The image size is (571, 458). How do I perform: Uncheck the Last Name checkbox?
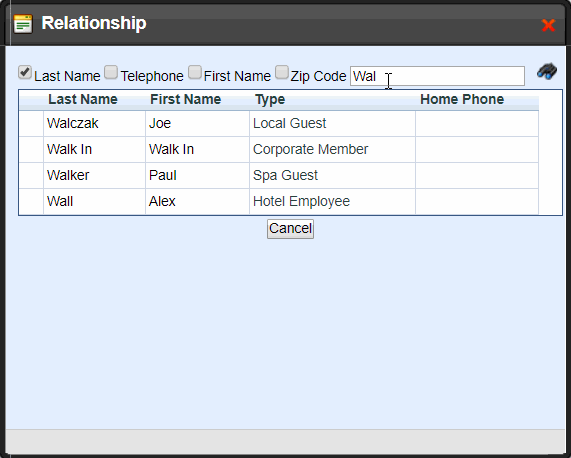pyautogui.click(x=25, y=72)
